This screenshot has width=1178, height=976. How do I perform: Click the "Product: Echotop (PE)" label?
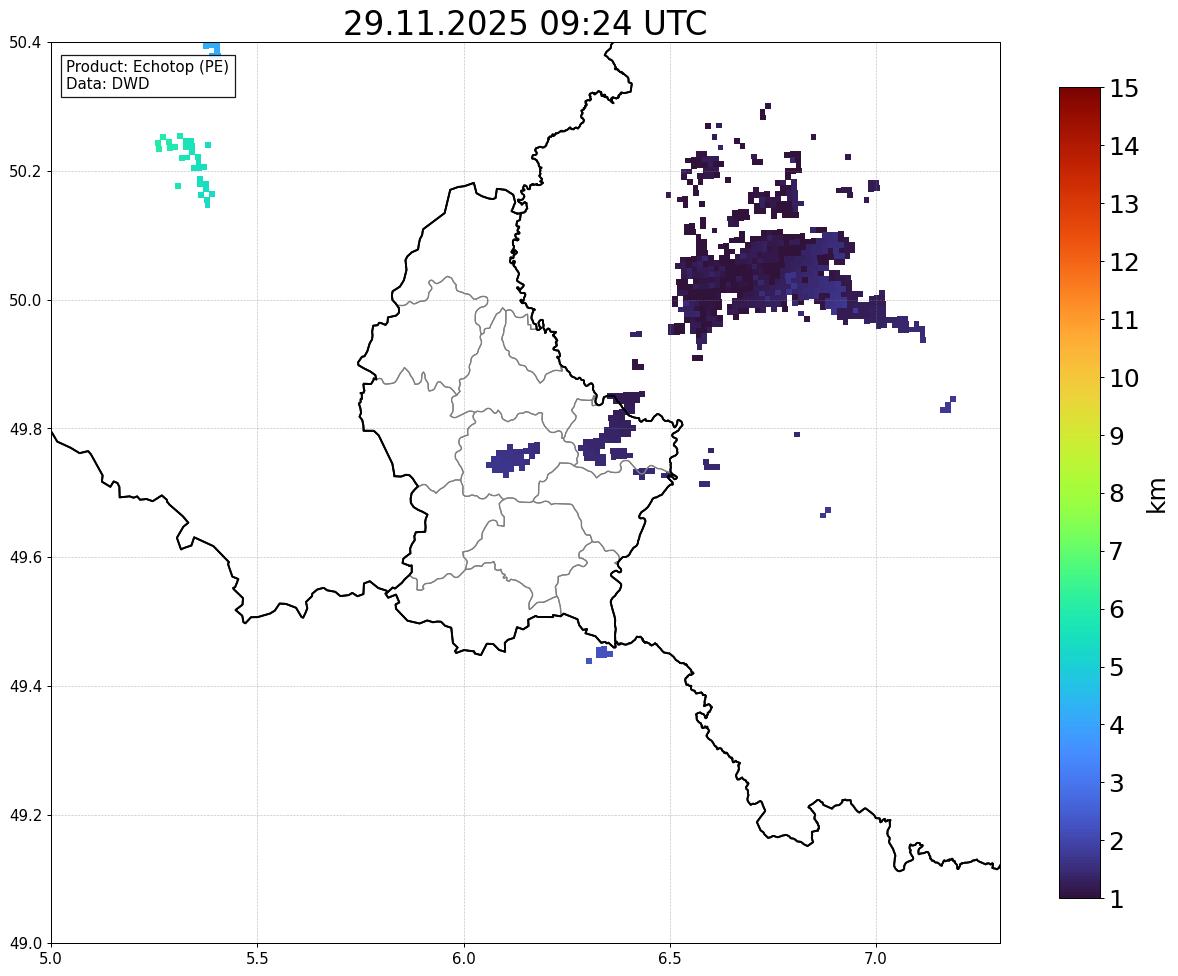tap(147, 66)
